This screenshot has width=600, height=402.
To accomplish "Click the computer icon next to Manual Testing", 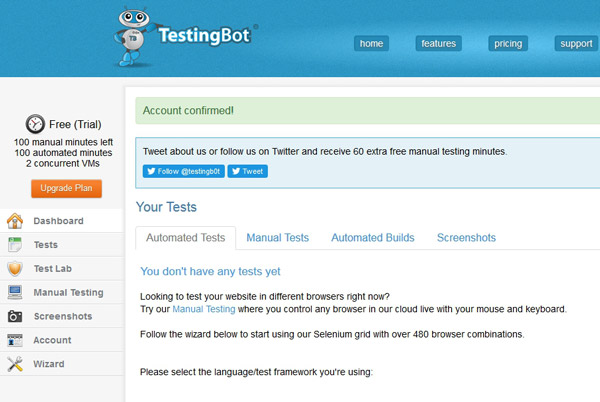I will pyautogui.click(x=15, y=292).
